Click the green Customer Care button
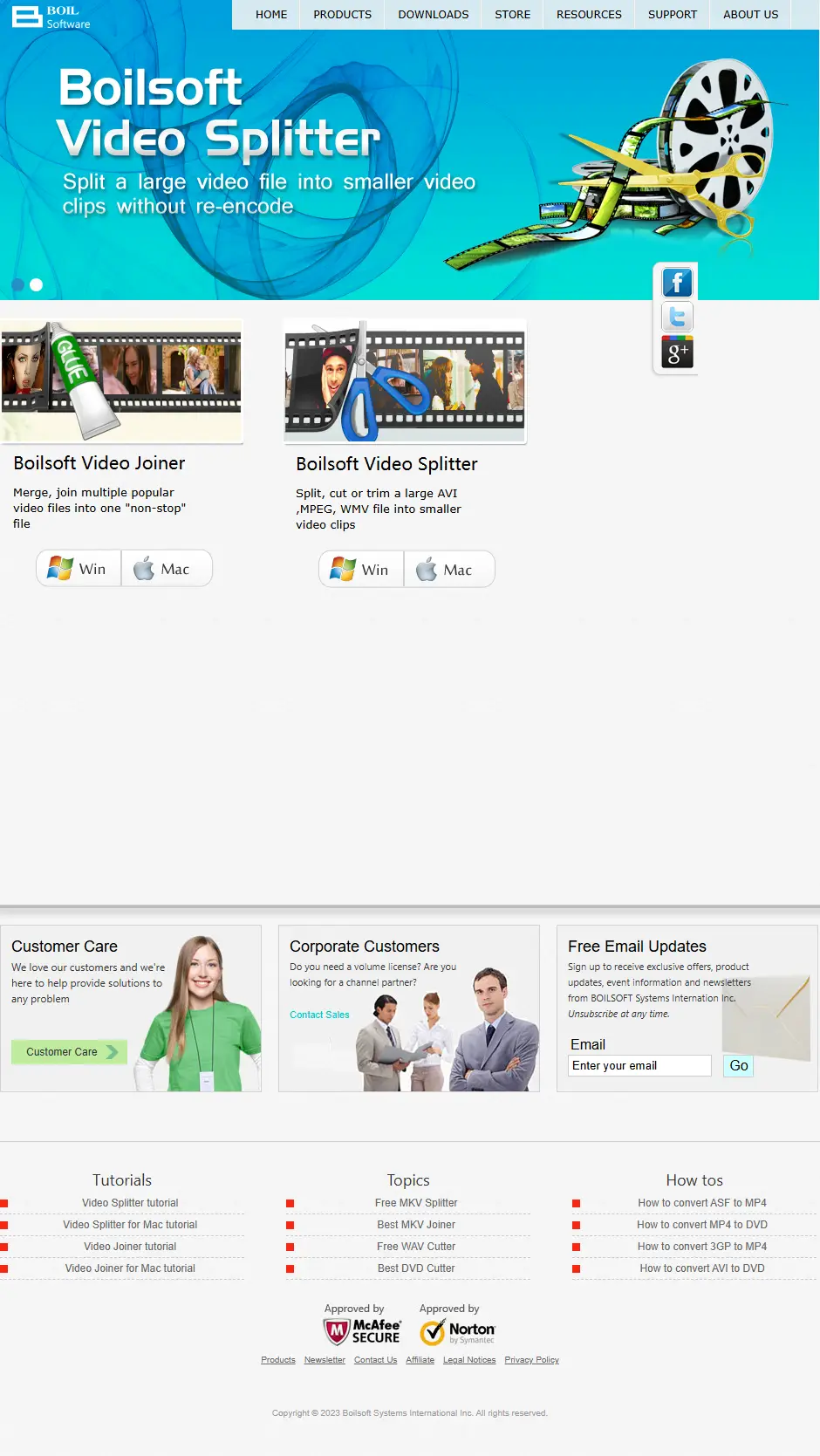This screenshot has width=820, height=1456. tap(69, 1052)
